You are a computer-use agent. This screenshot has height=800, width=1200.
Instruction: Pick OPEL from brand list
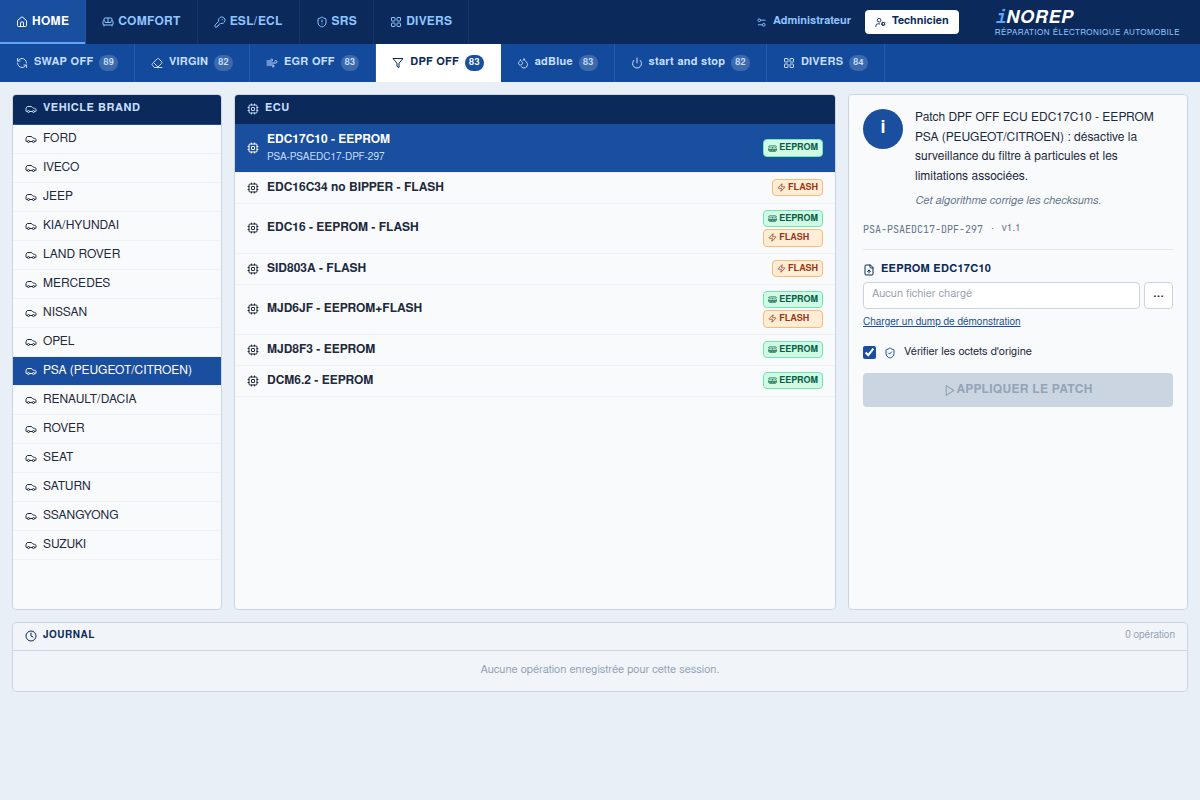(x=117, y=342)
